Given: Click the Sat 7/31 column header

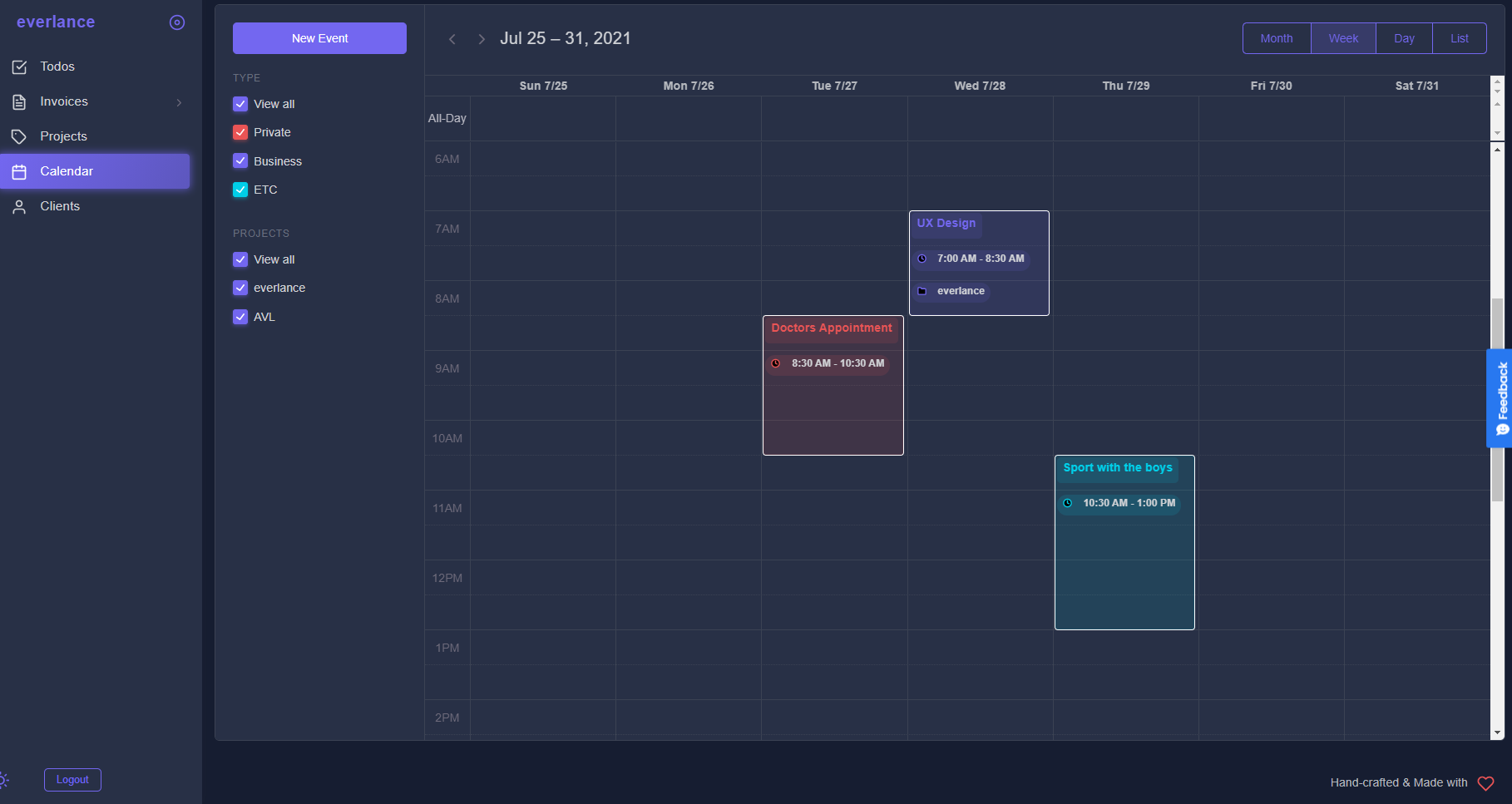Looking at the screenshot, I should pyautogui.click(x=1417, y=86).
